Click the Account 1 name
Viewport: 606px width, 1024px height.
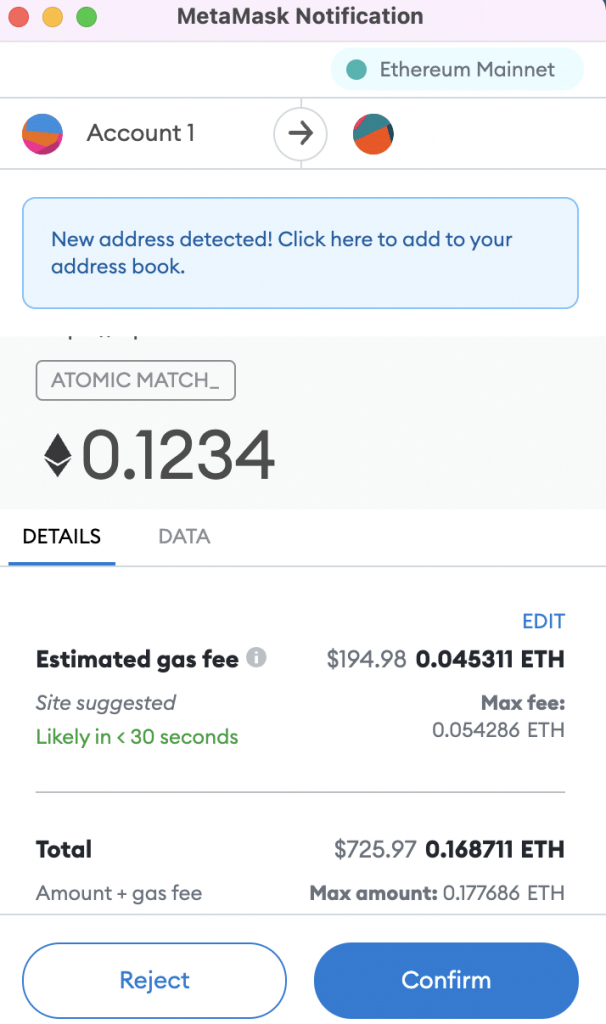[141, 133]
